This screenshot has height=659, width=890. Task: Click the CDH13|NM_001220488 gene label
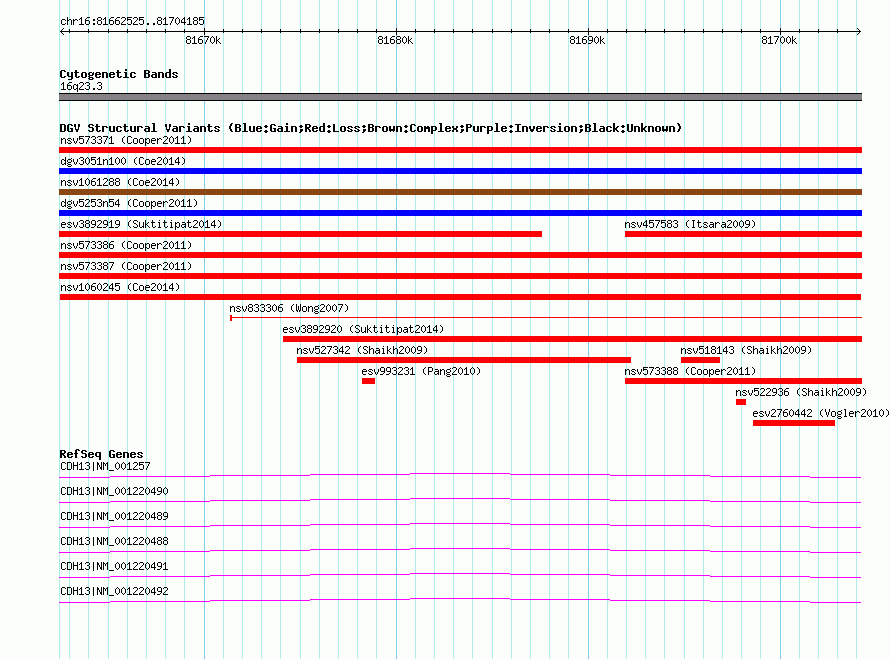pos(114,541)
